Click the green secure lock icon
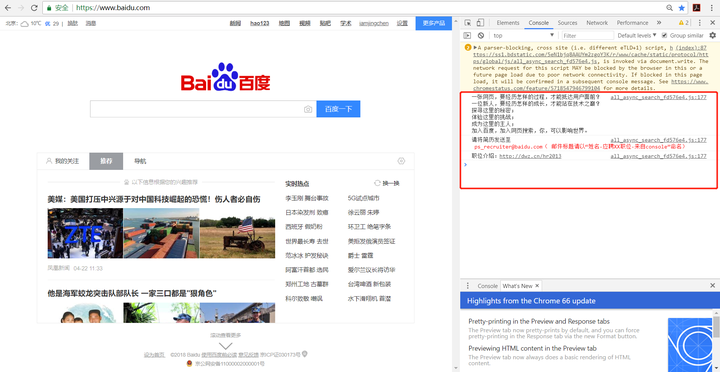Image resolution: width=720 pixels, height=372 pixels. tap(50, 8)
